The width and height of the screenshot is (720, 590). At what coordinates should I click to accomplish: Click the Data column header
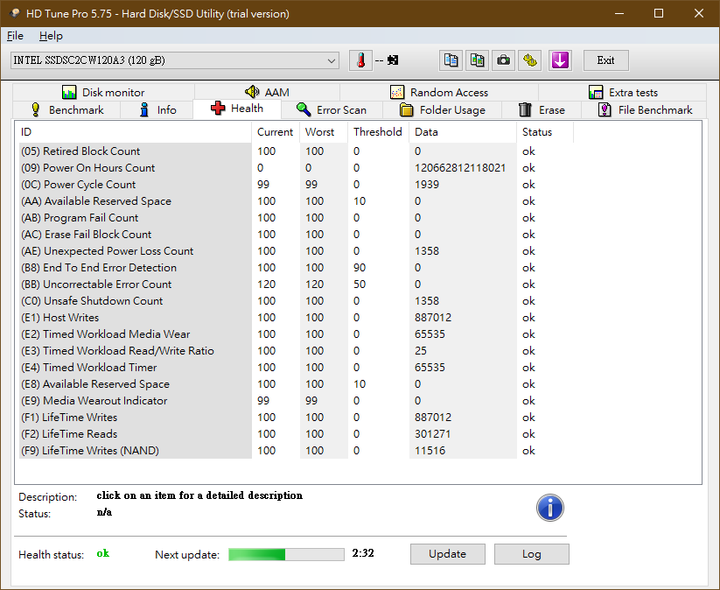tap(462, 132)
